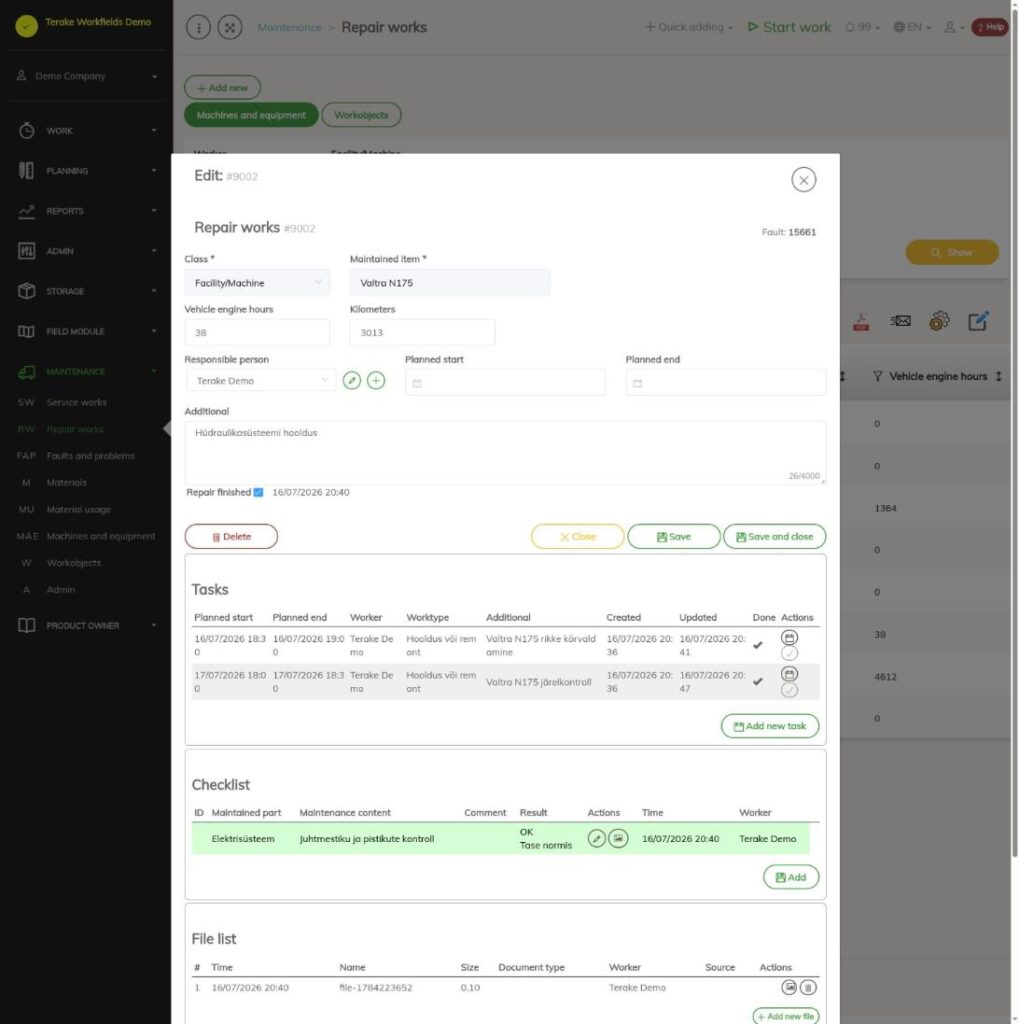This screenshot has width=1019, height=1024.
Task: Edit the responsible person pencil icon
Action: tap(351, 380)
